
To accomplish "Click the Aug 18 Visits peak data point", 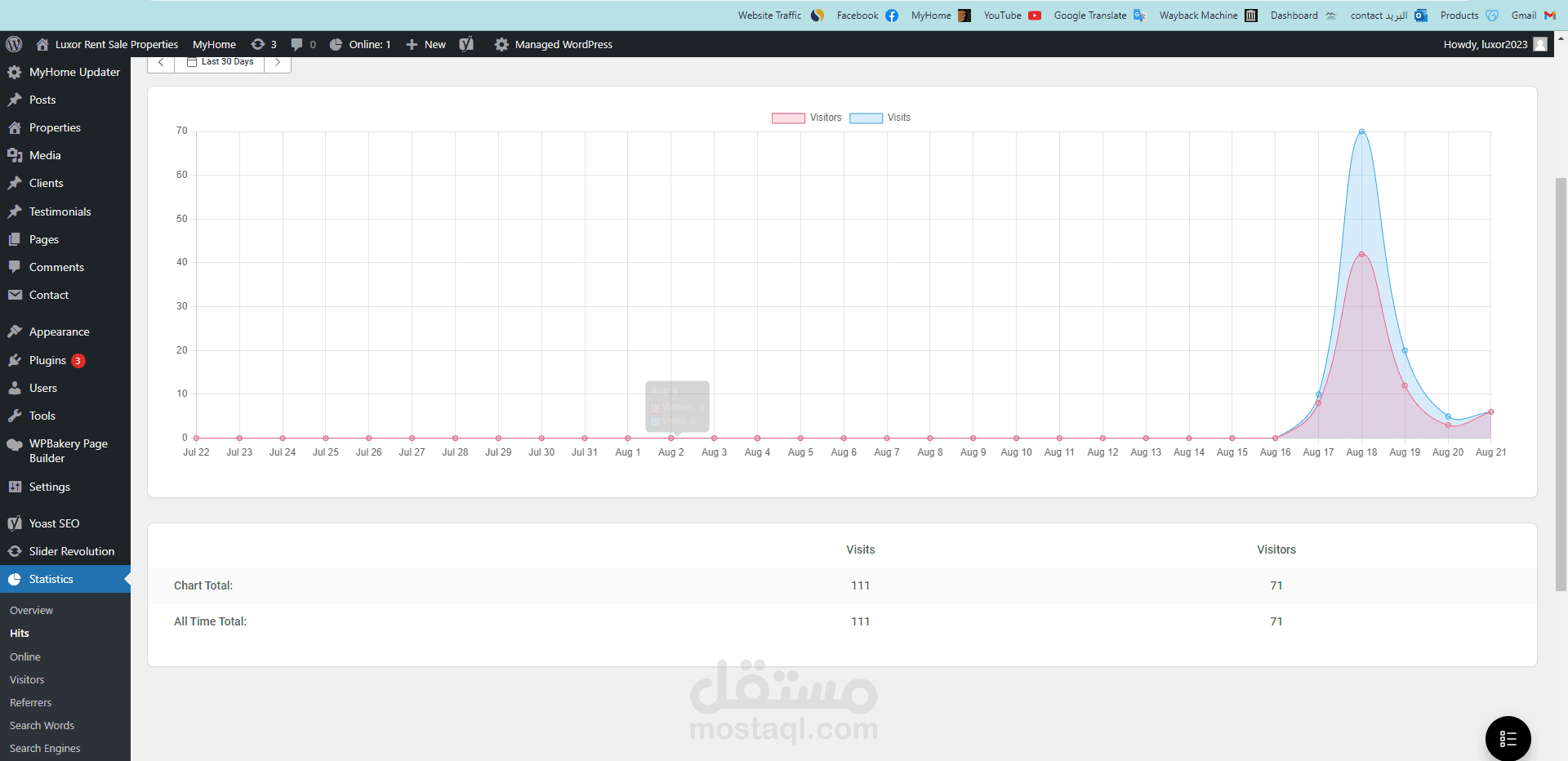I will pos(1361,131).
